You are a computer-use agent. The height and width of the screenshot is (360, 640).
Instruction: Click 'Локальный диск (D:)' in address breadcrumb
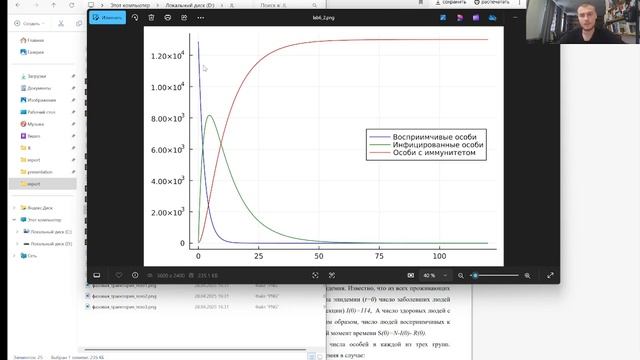click(189, 5)
